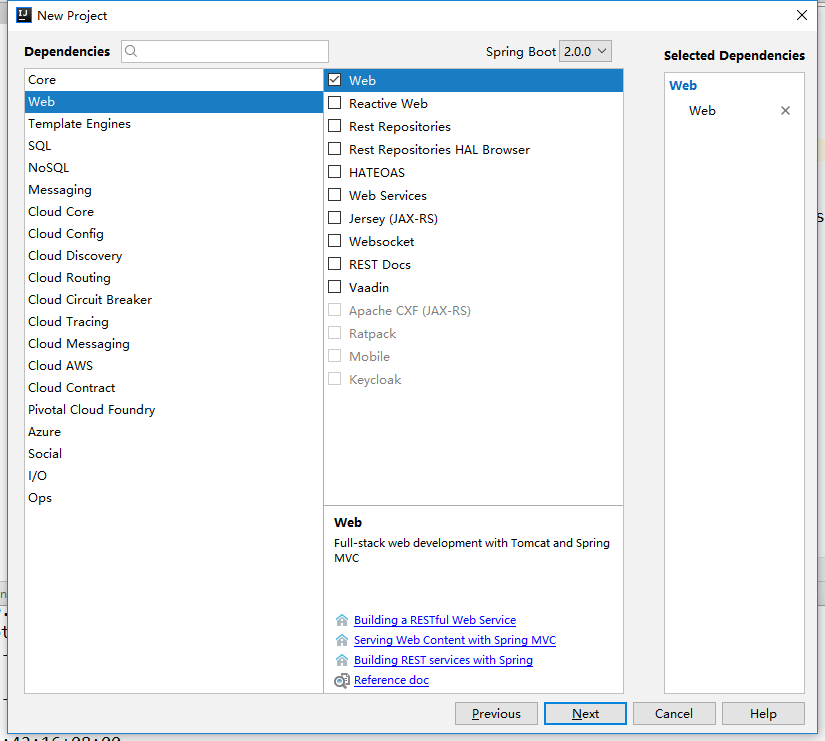Choose the Cloud Contract category
The width and height of the screenshot is (825, 741).
click(x=174, y=388)
